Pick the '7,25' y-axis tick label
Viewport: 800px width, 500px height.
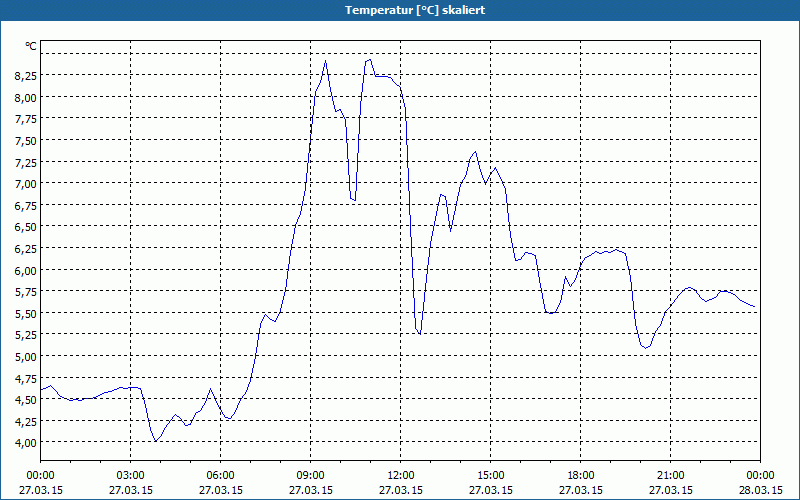[x=26, y=163]
